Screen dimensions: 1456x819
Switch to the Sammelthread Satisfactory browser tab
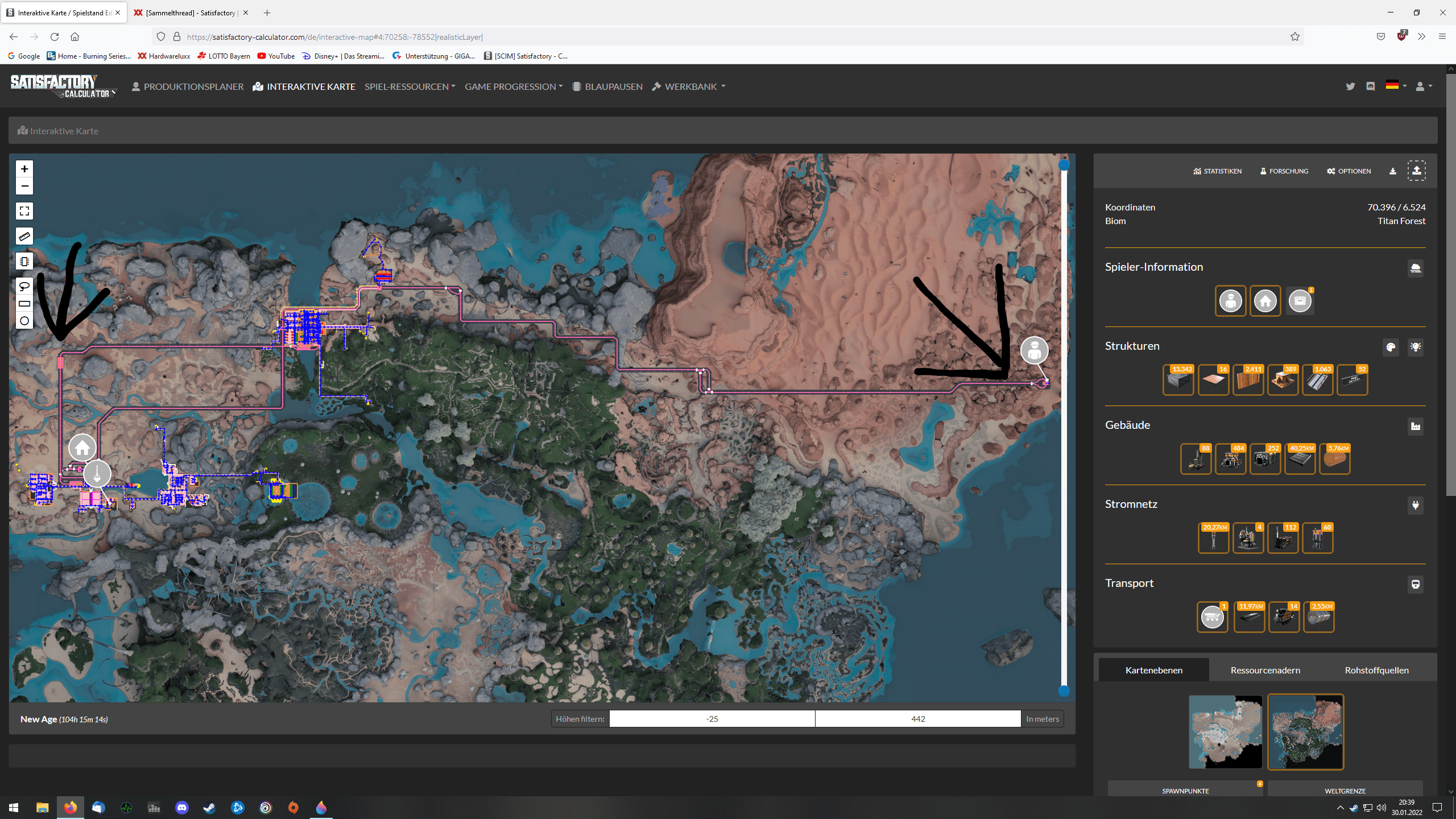coord(190,13)
